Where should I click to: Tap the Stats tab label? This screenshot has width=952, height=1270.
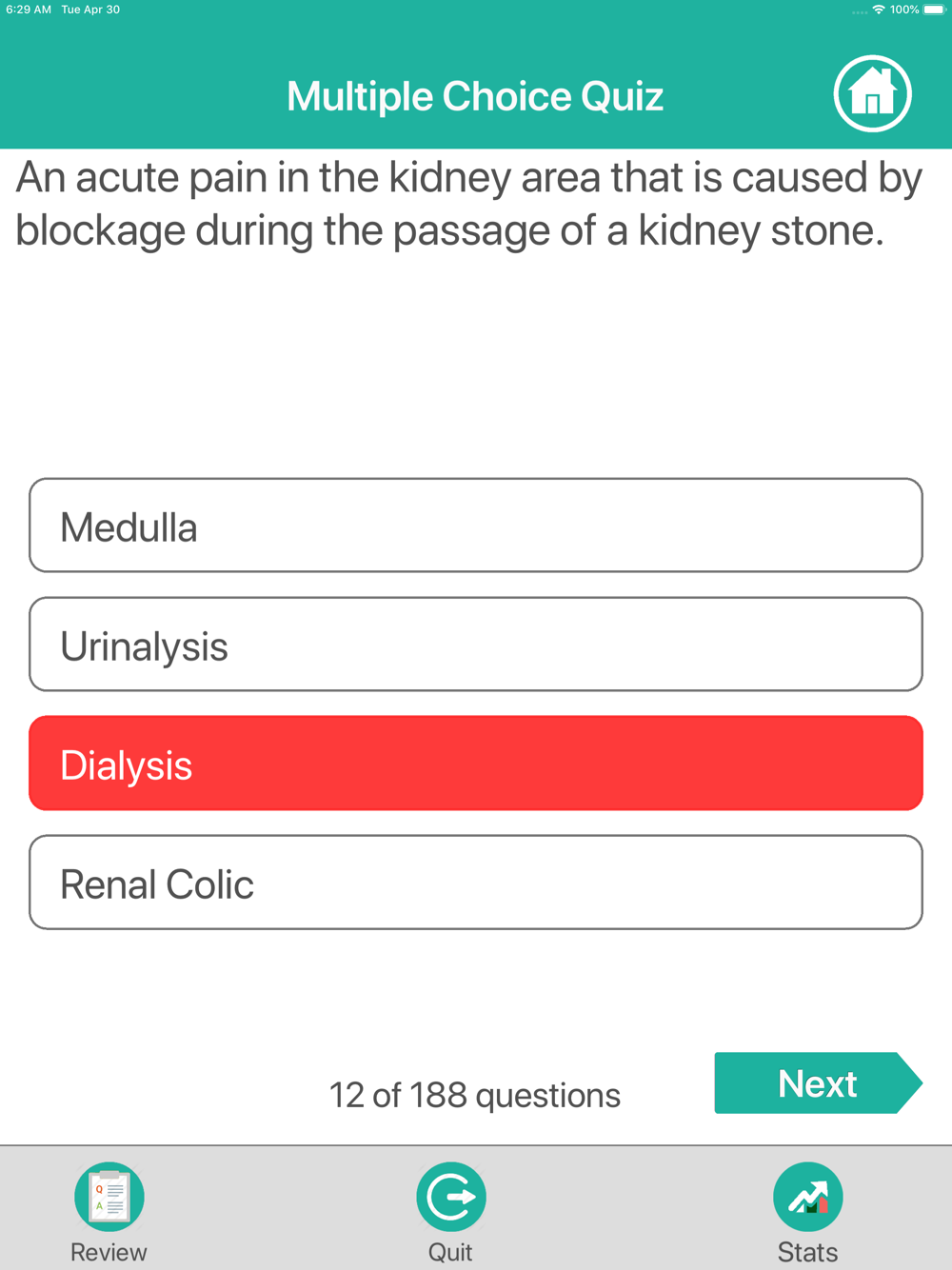(808, 1252)
